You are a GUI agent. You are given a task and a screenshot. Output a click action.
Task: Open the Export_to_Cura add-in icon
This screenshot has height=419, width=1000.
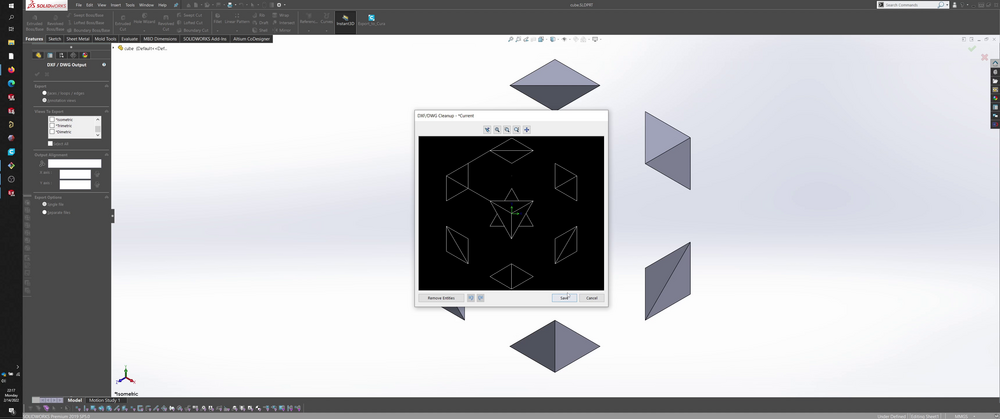click(371, 20)
